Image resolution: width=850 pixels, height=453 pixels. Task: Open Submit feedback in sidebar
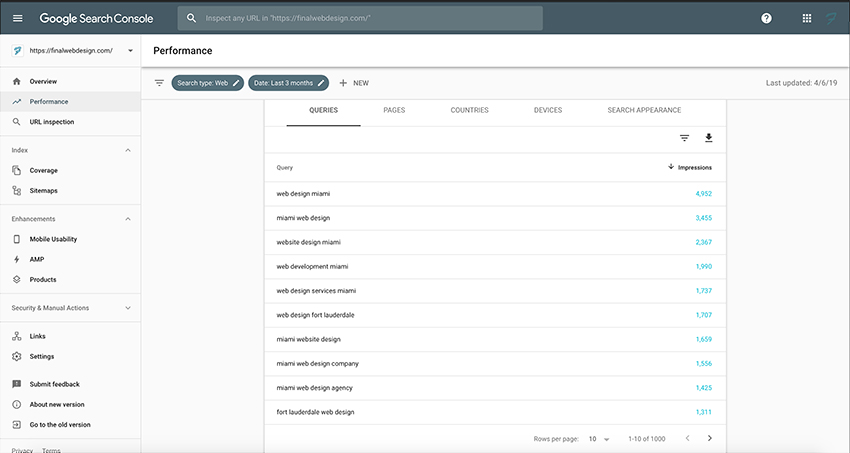click(x=70, y=384)
